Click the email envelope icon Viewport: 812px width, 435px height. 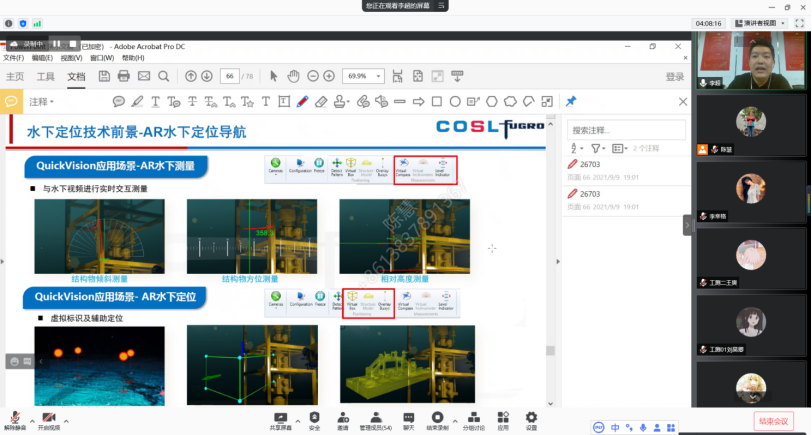point(143,76)
